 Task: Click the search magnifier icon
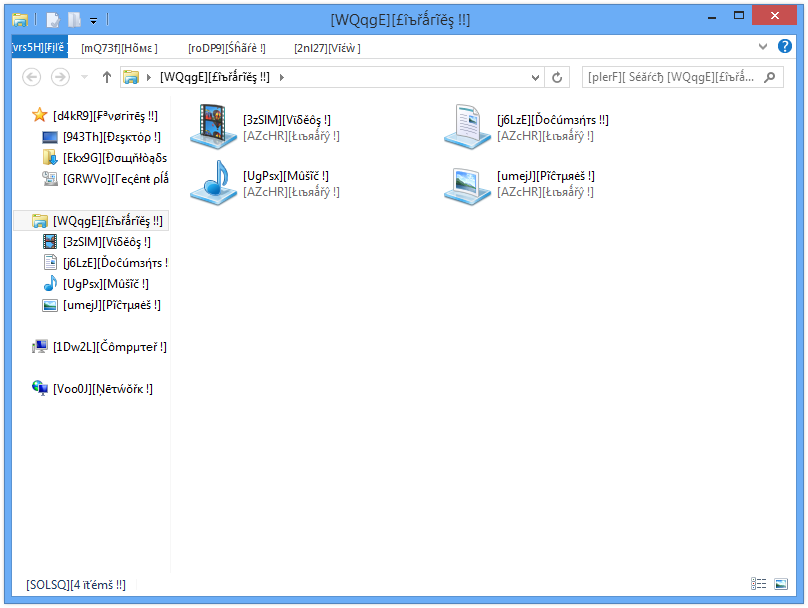770,77
